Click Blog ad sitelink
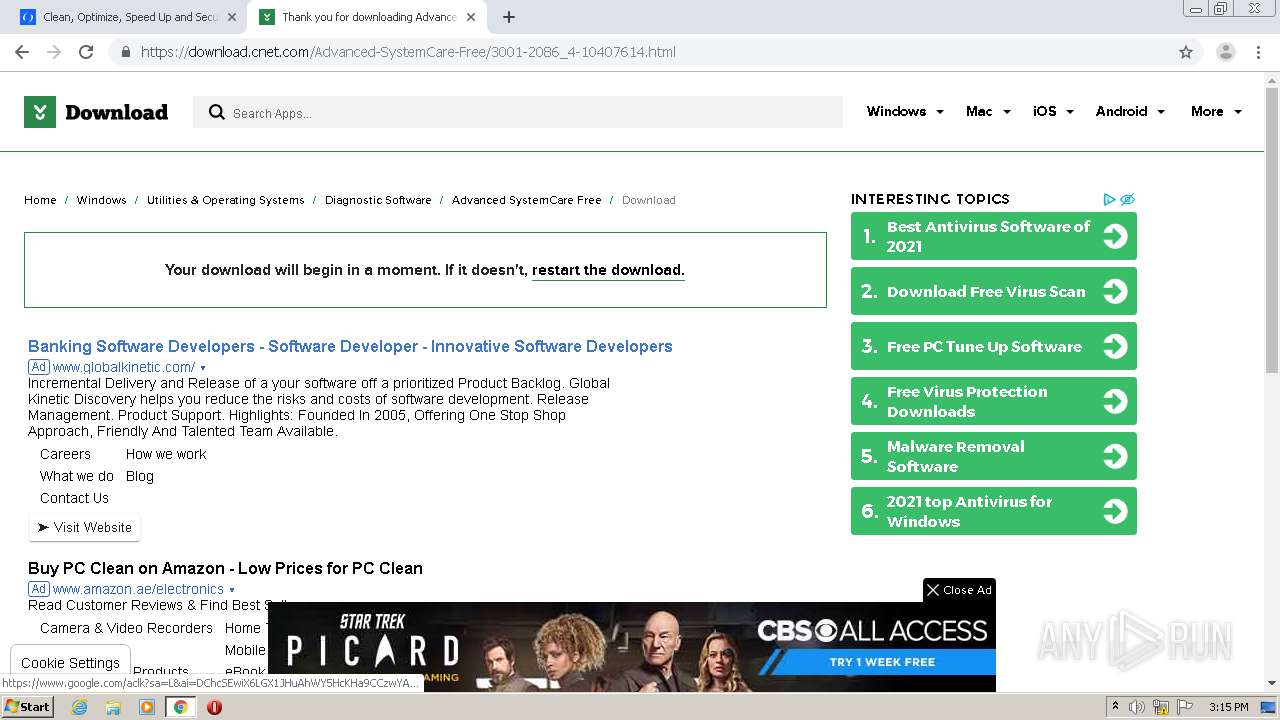 140,476
